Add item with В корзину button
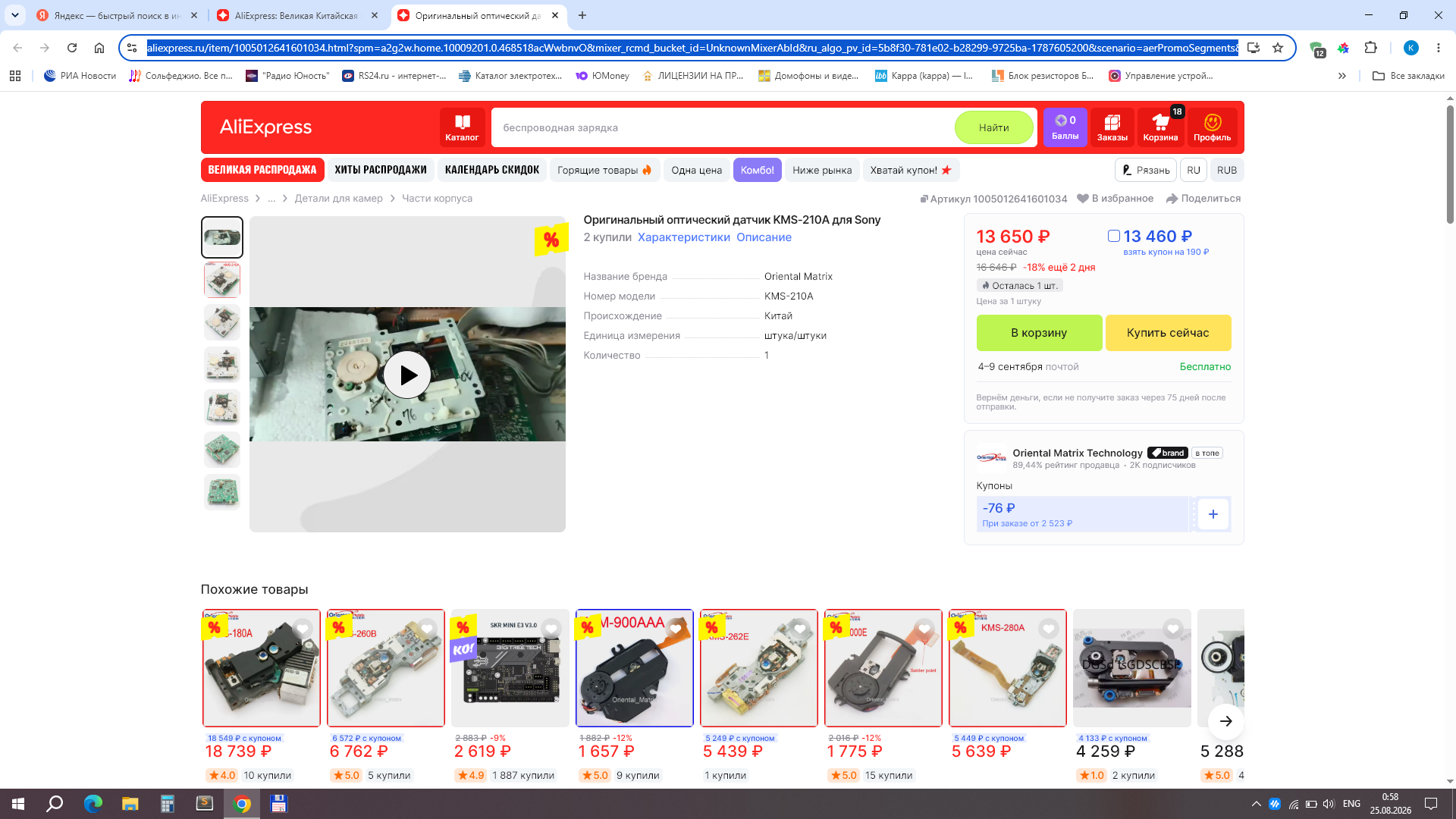 (x=1039, y=333)
